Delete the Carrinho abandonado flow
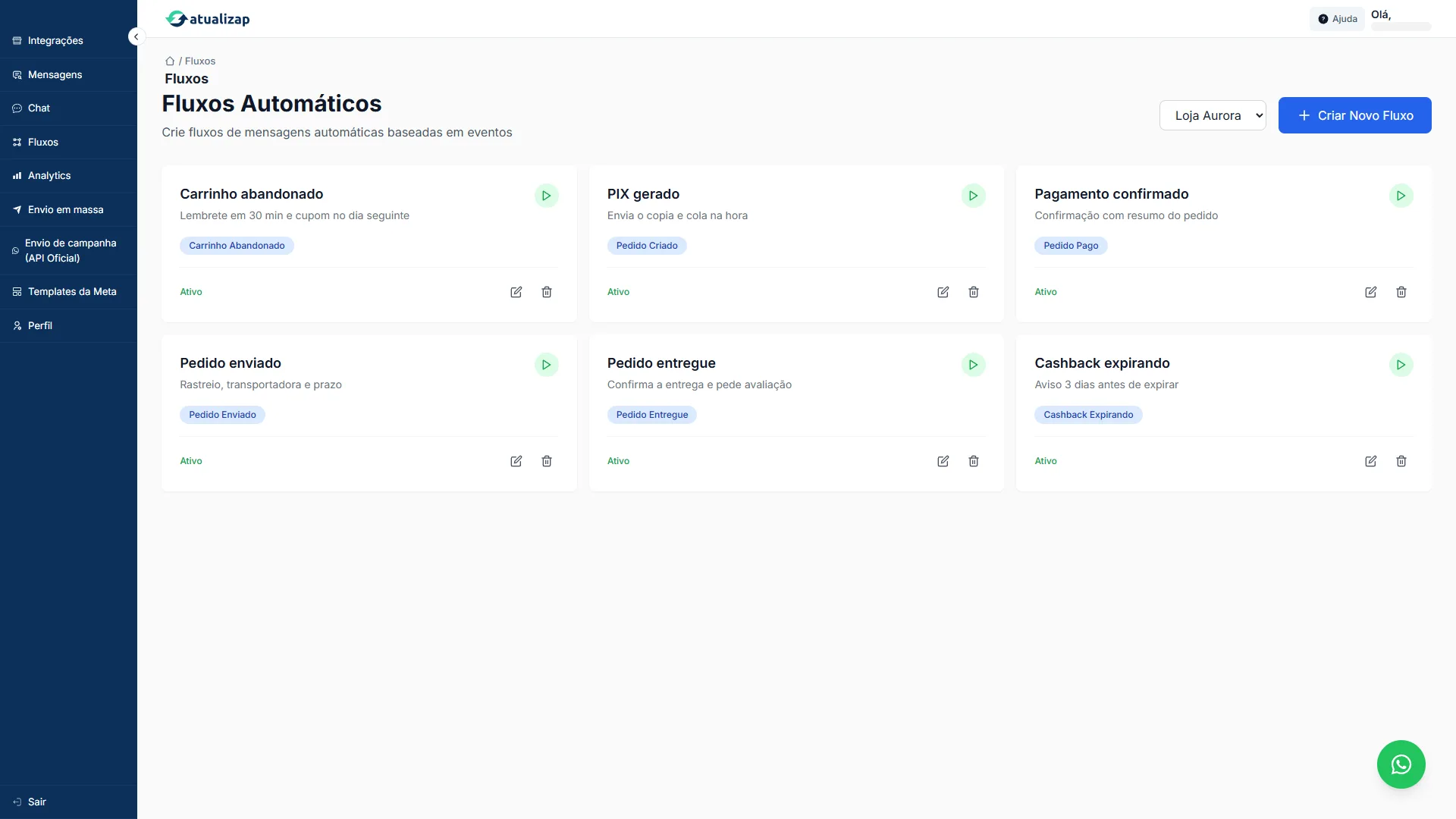This screenshot has width=1456, height=819. coord(547,292)
